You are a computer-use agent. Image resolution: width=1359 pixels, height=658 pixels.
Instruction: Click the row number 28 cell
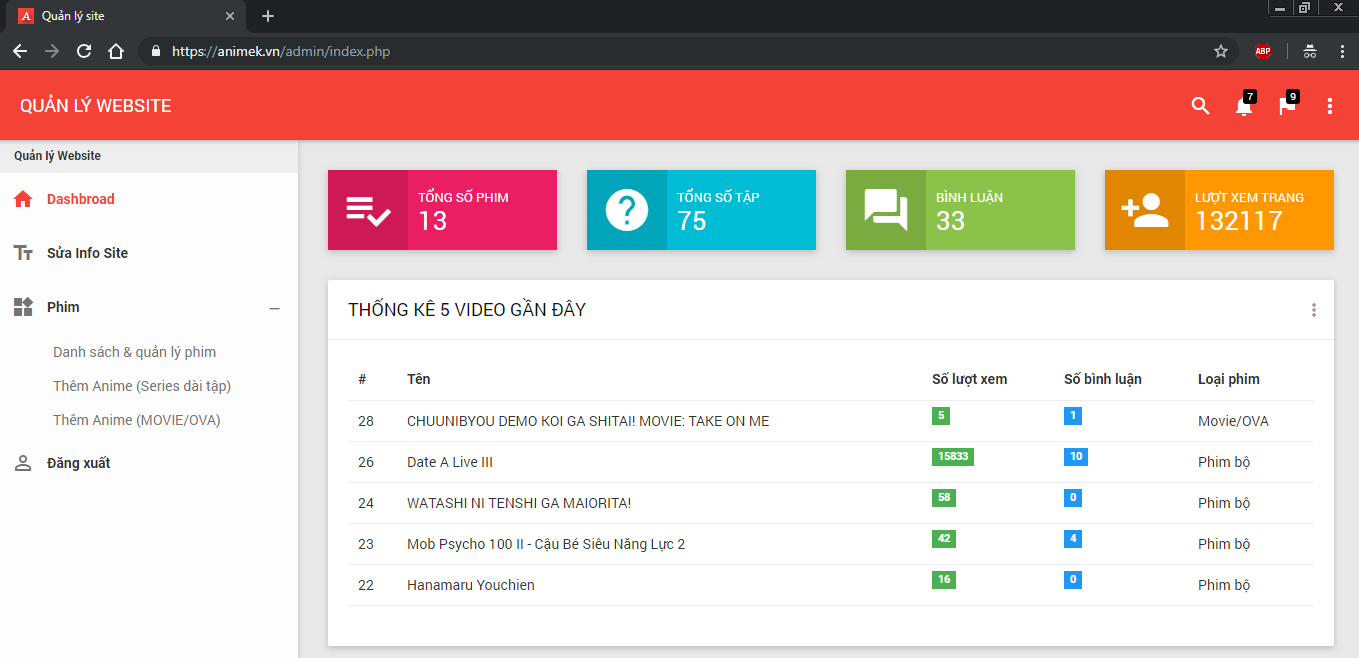pos(366,421)
